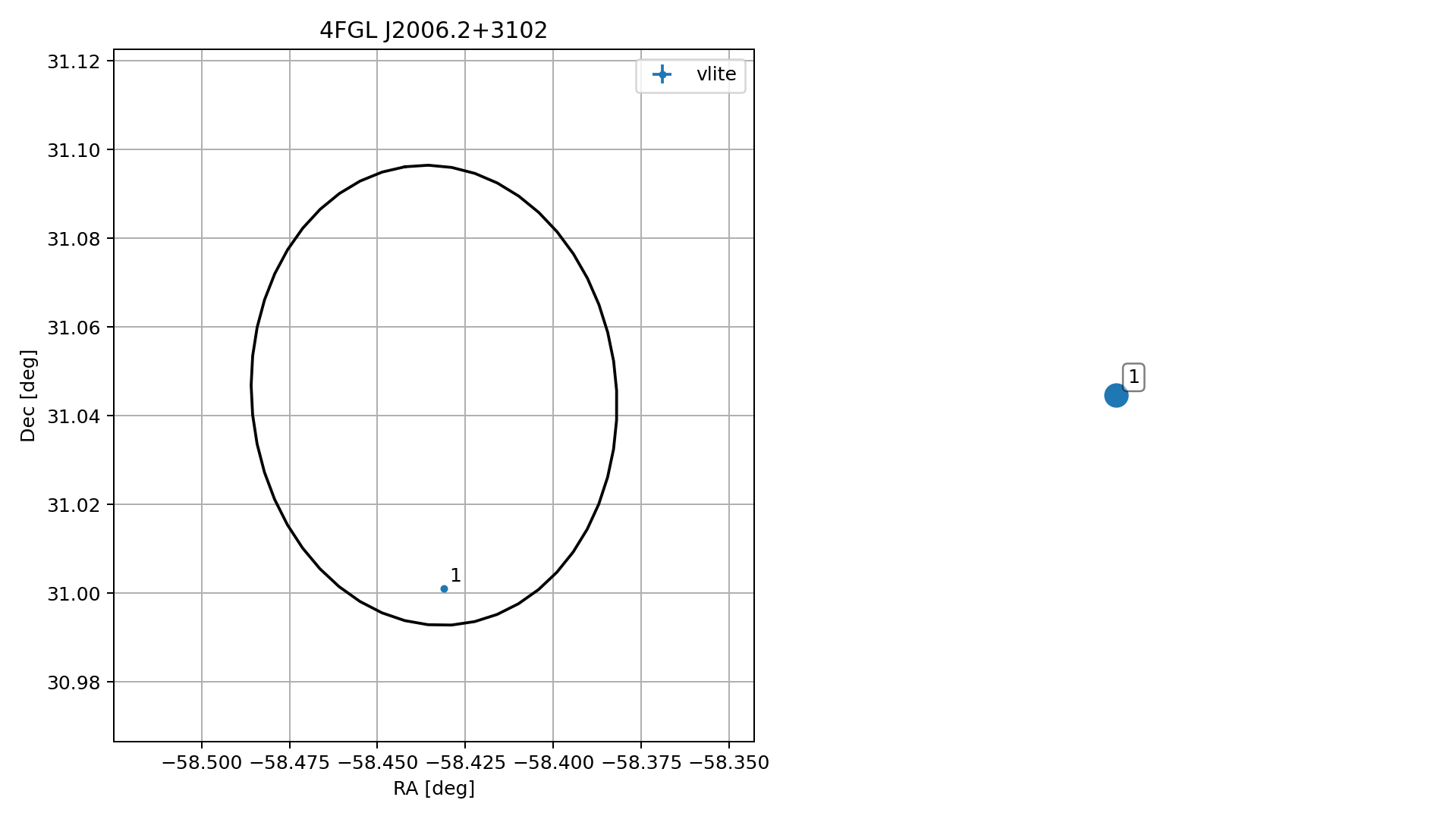Image resolution: width=1456 pixels, height=819 pixels.
Task: Click the y-axis tick label 31.00
Action: 74,594
